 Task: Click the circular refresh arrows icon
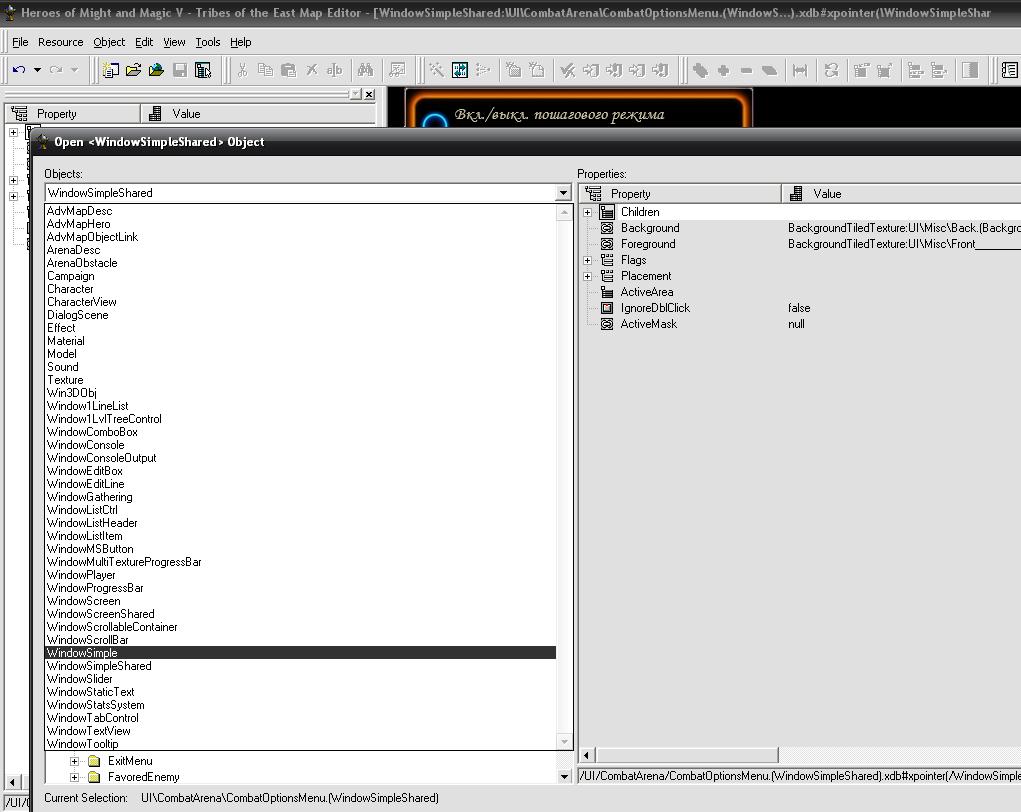pyautogui.click(x=832, y=70)
